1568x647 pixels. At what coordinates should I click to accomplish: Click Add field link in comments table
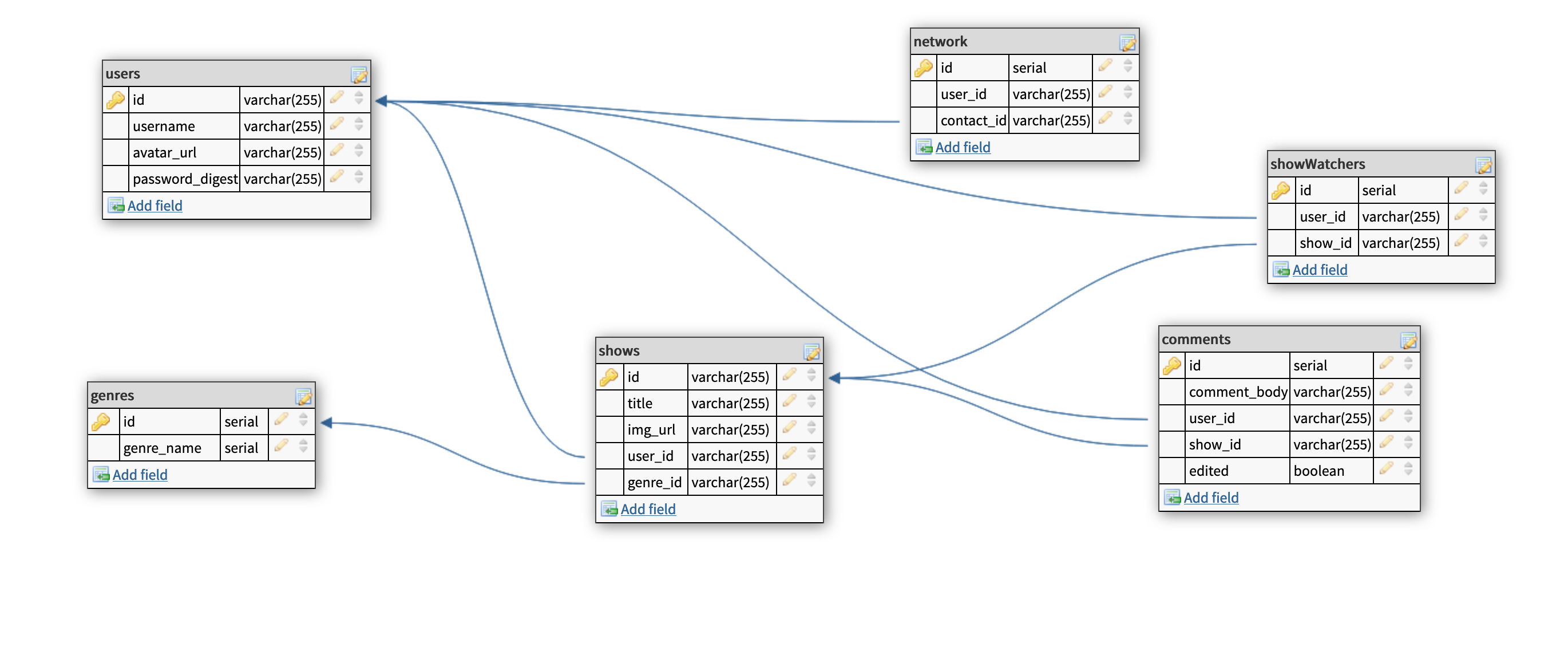(x=1211, y=498)
